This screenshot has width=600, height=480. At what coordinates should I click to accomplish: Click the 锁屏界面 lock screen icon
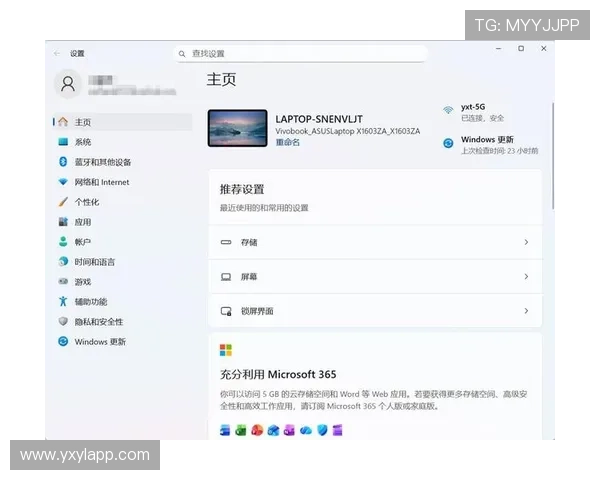226,311
